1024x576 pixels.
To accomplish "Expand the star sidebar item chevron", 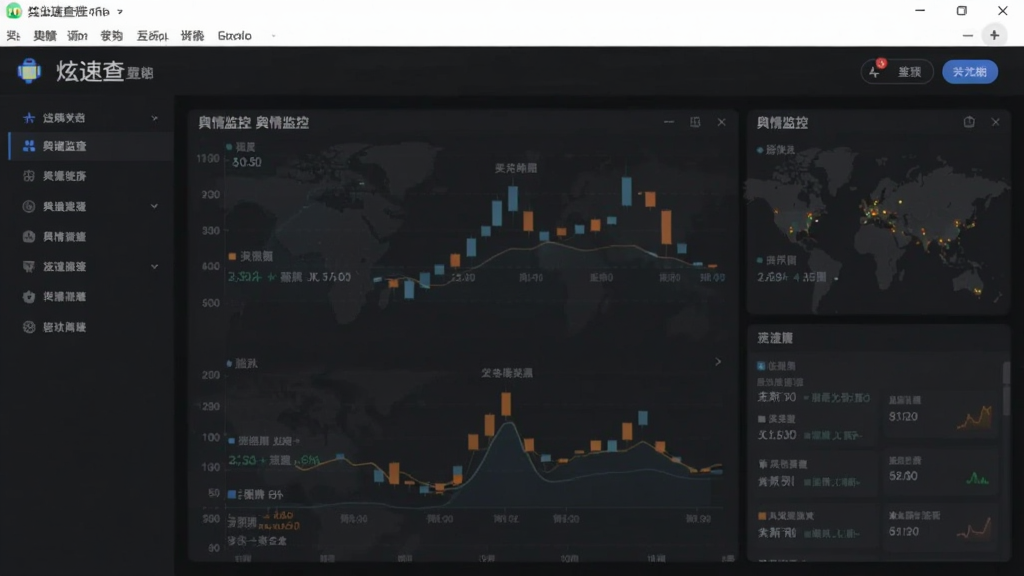I will click(x=155, y=118).
